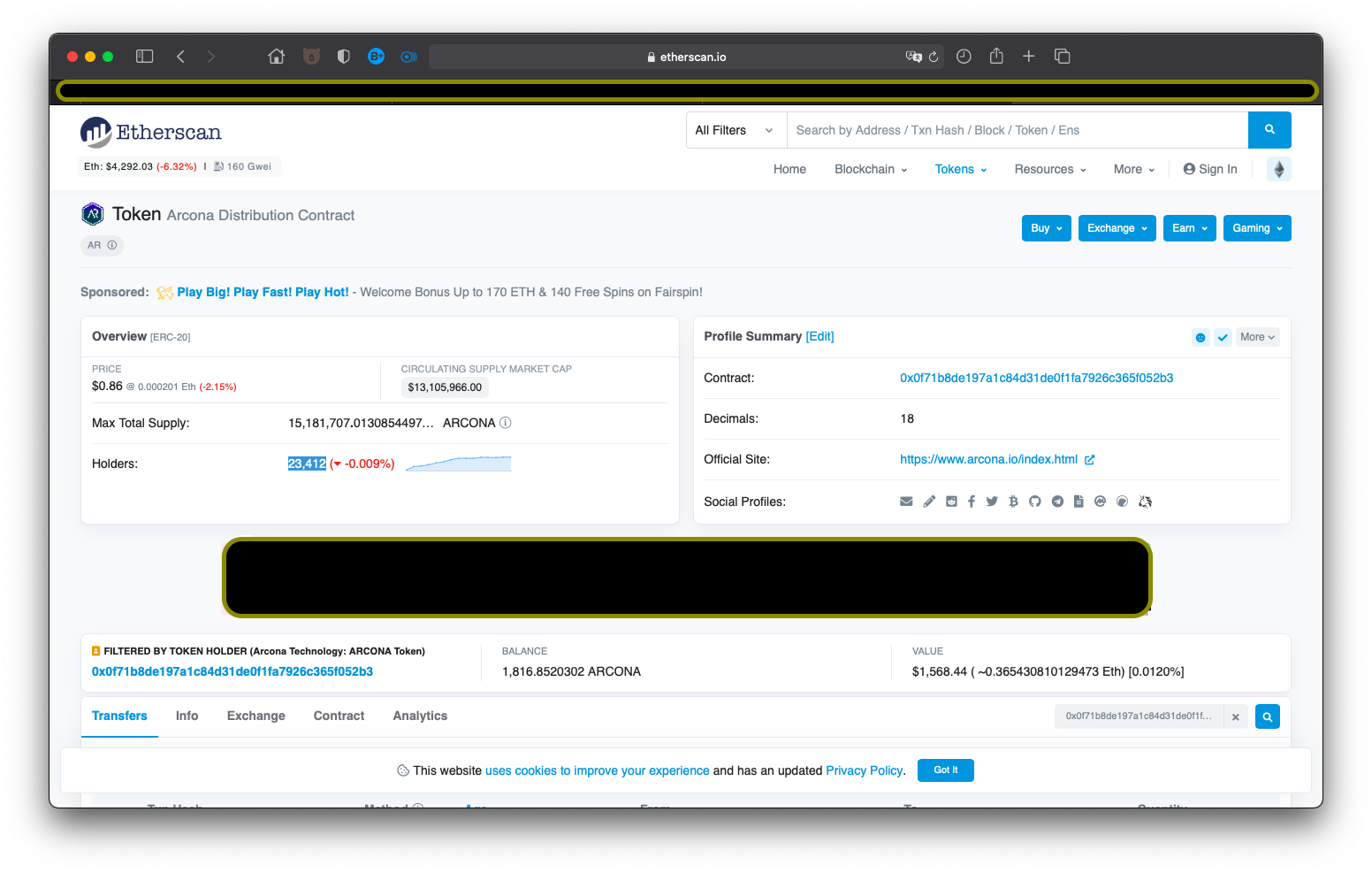Open Safari sidebar panel
This screenshot has height=873, width=1372.
(145, 57)
